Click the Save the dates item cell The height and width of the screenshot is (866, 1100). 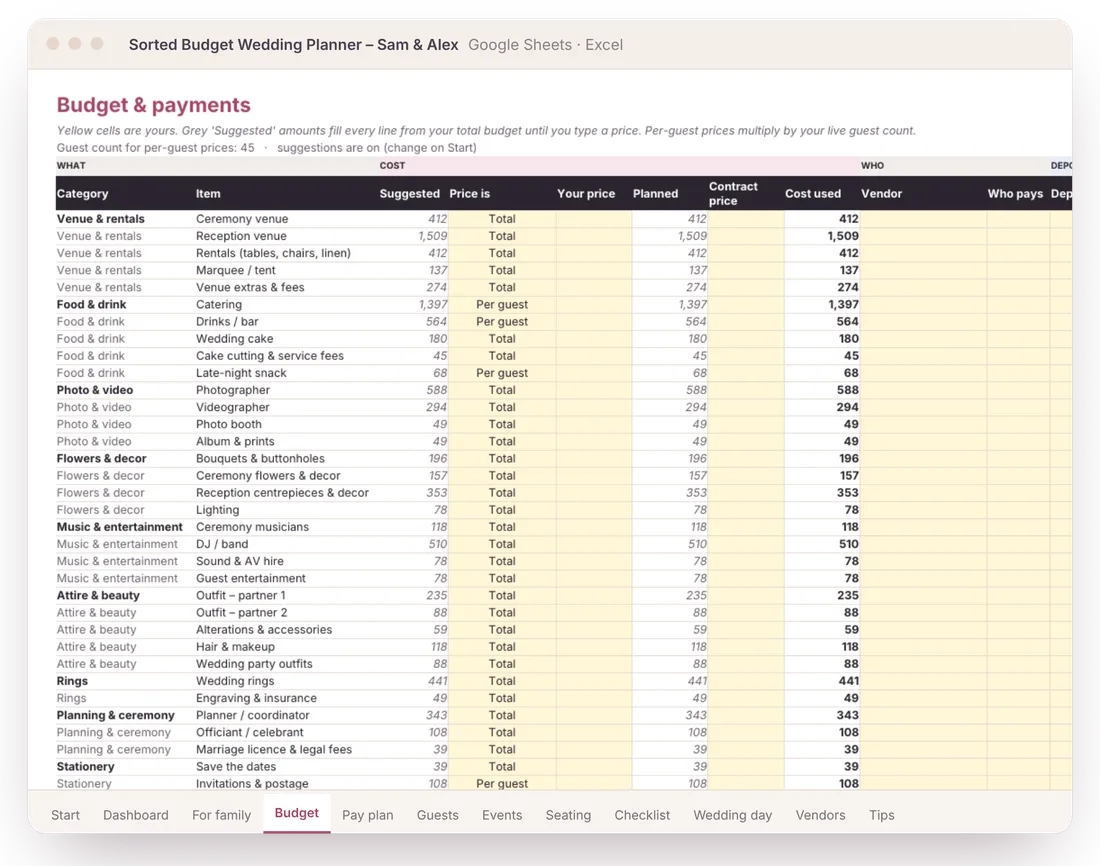tap(236, 766)
